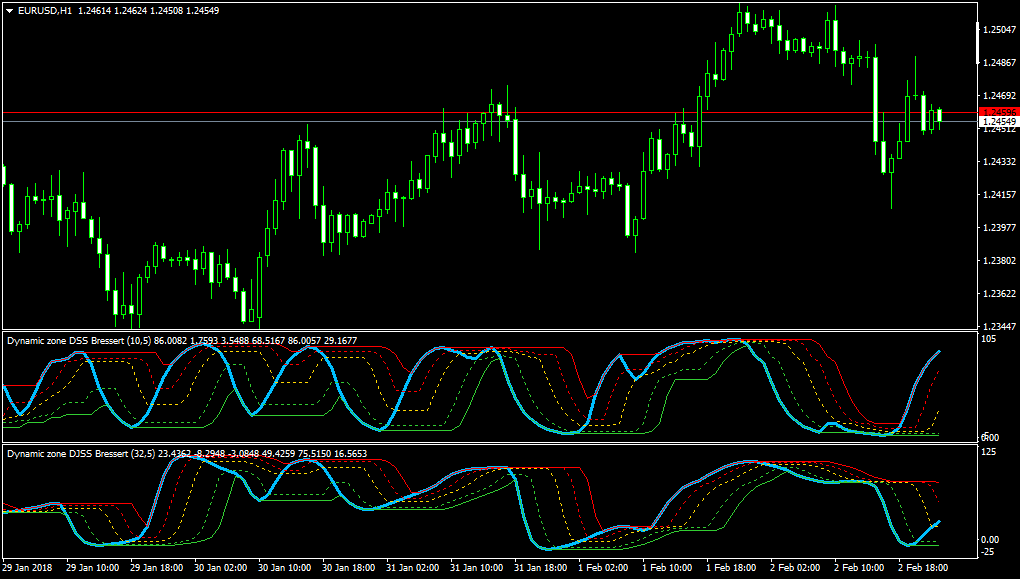
Task: Click the 105 level on DSS scale
Action: tap(989, 339)
